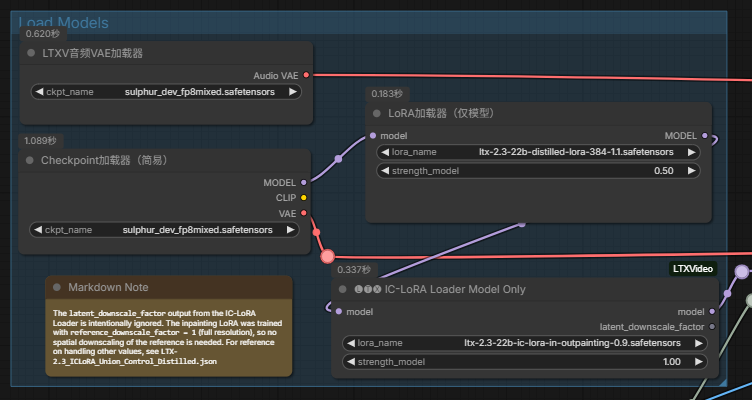The image size is (752, 400).
Task: Click strength_model 0.50 value field
Action: click(x=538, y=171)
